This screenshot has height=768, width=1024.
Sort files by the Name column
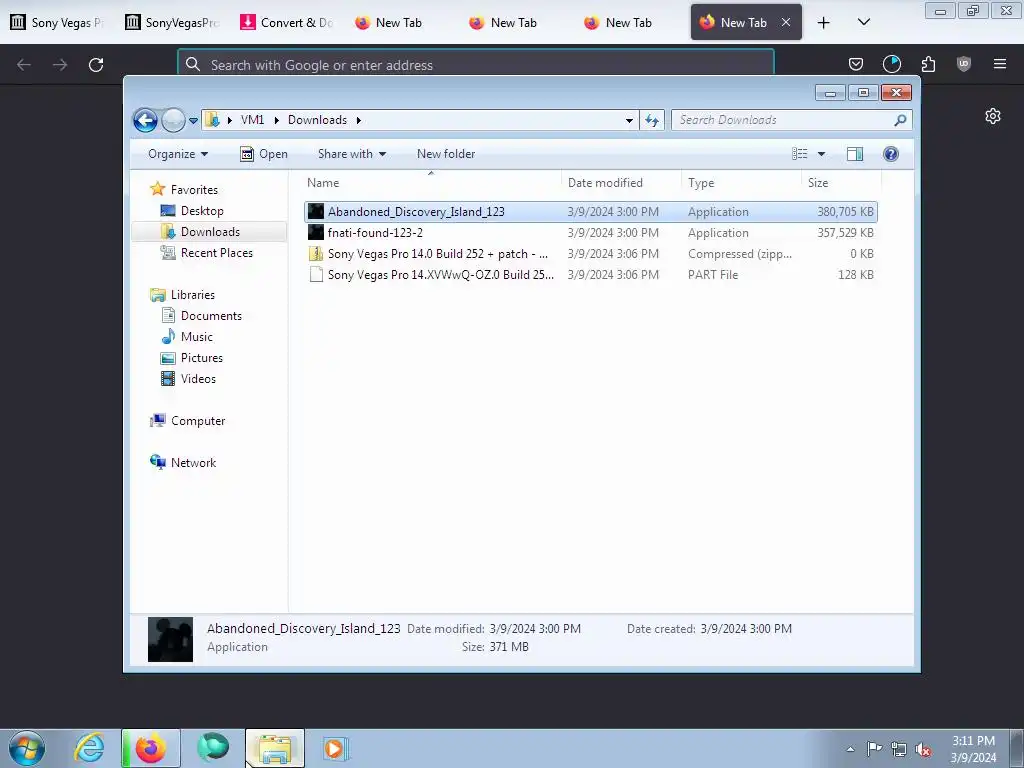[x=431, y=183]
